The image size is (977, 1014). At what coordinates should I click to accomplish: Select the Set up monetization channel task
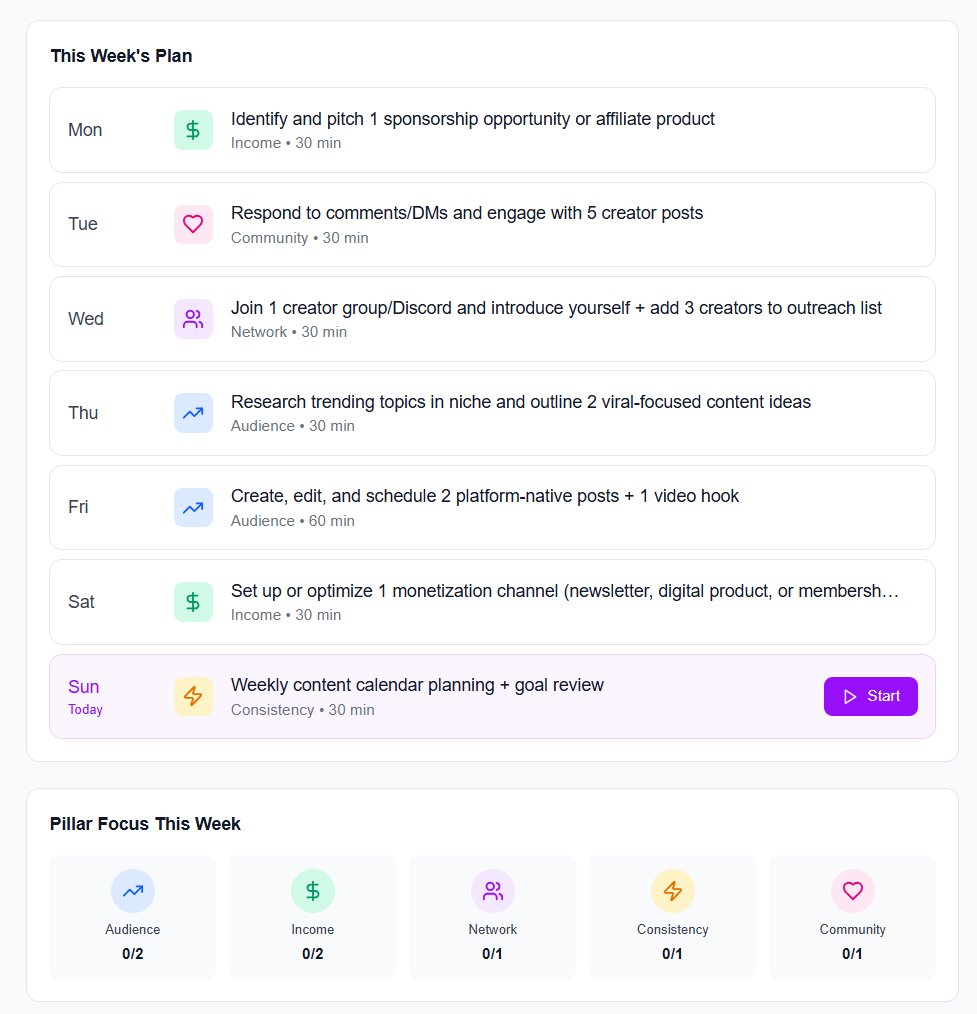565,591
